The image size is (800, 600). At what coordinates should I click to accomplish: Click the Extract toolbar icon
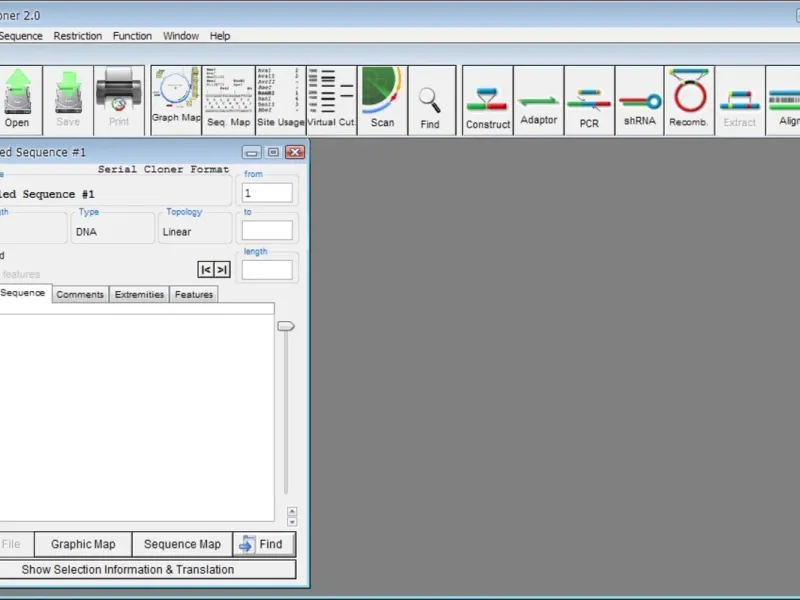point(740,99)
